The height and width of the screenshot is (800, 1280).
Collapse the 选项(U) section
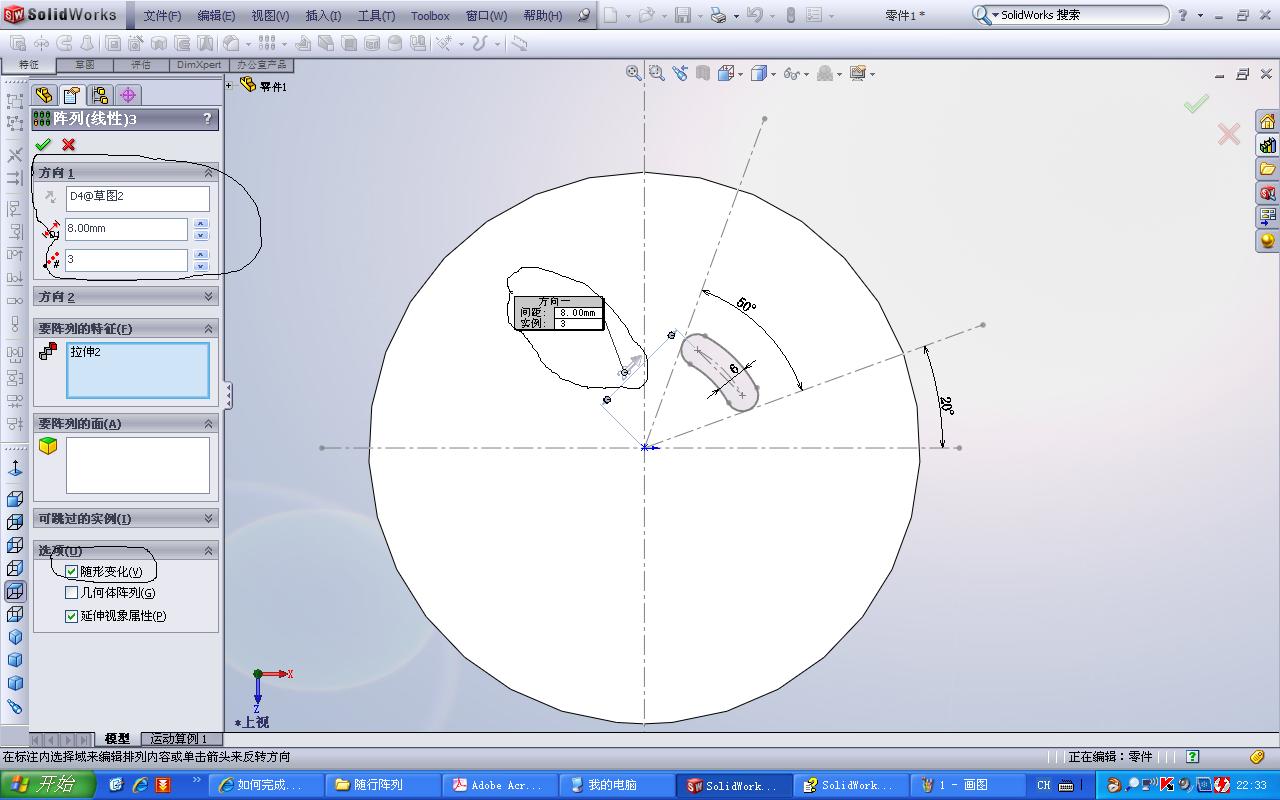tap(209, 551)
